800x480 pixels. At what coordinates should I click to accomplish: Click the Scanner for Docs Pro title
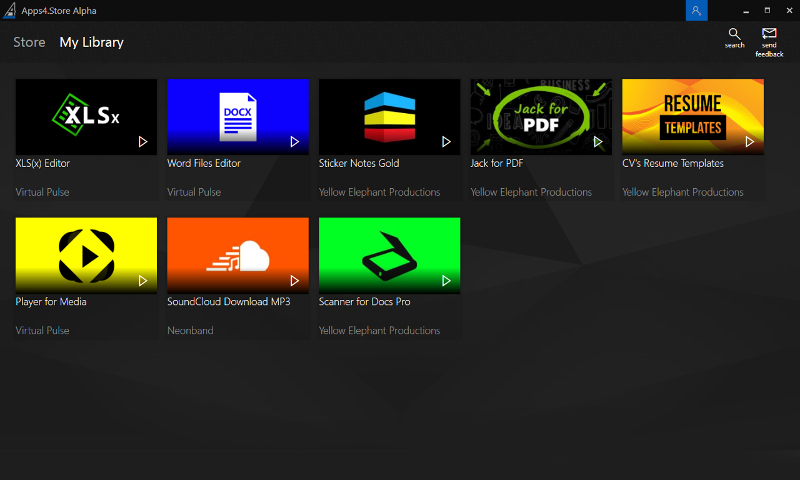click(x=364, y=301)
